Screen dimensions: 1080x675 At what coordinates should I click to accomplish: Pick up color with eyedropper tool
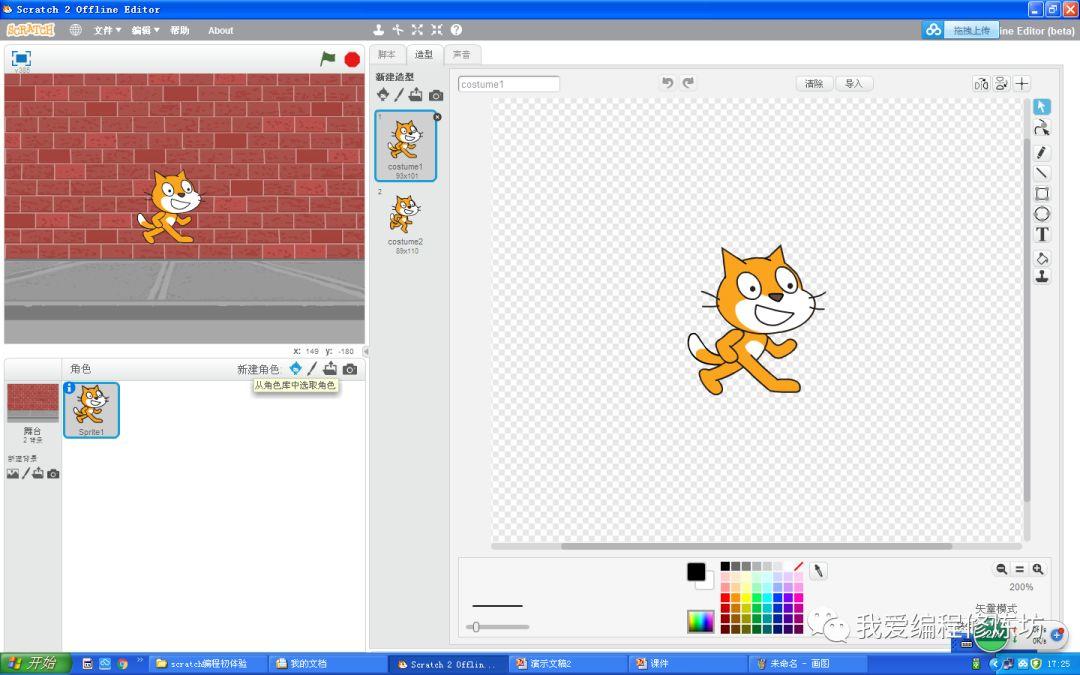click(818, 570)
